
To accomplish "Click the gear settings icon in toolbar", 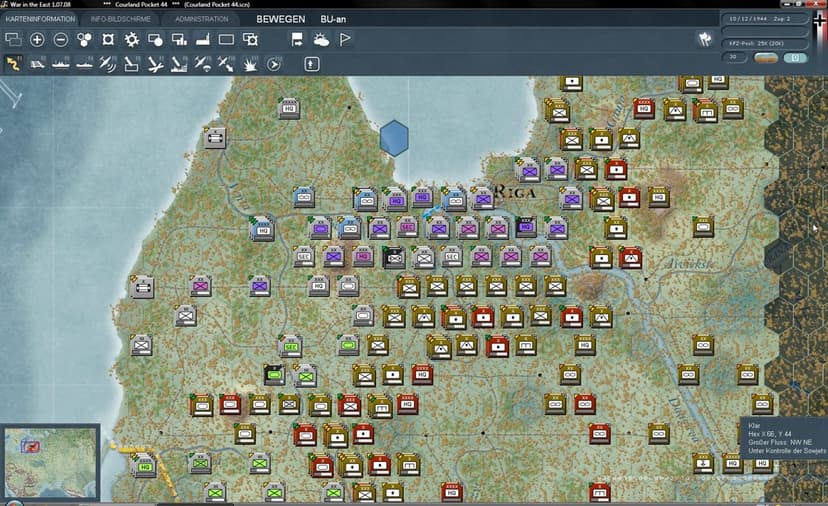I will tap(131, 40).
